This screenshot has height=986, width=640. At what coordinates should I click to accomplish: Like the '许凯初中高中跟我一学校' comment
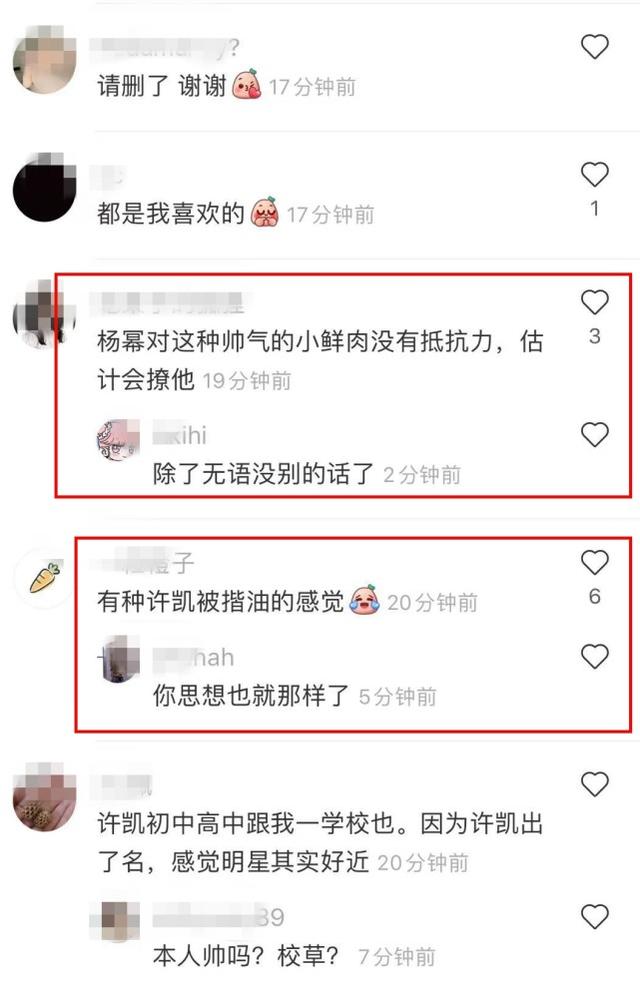(x=594, y=784)
